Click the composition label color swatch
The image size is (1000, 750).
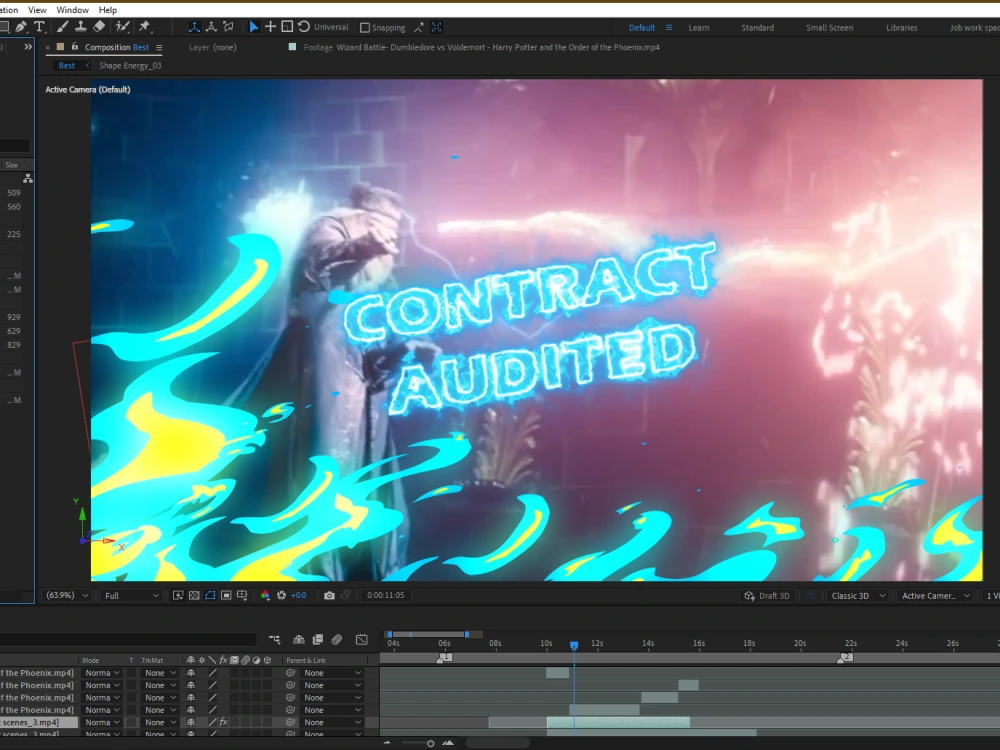[x=60, y=47]
